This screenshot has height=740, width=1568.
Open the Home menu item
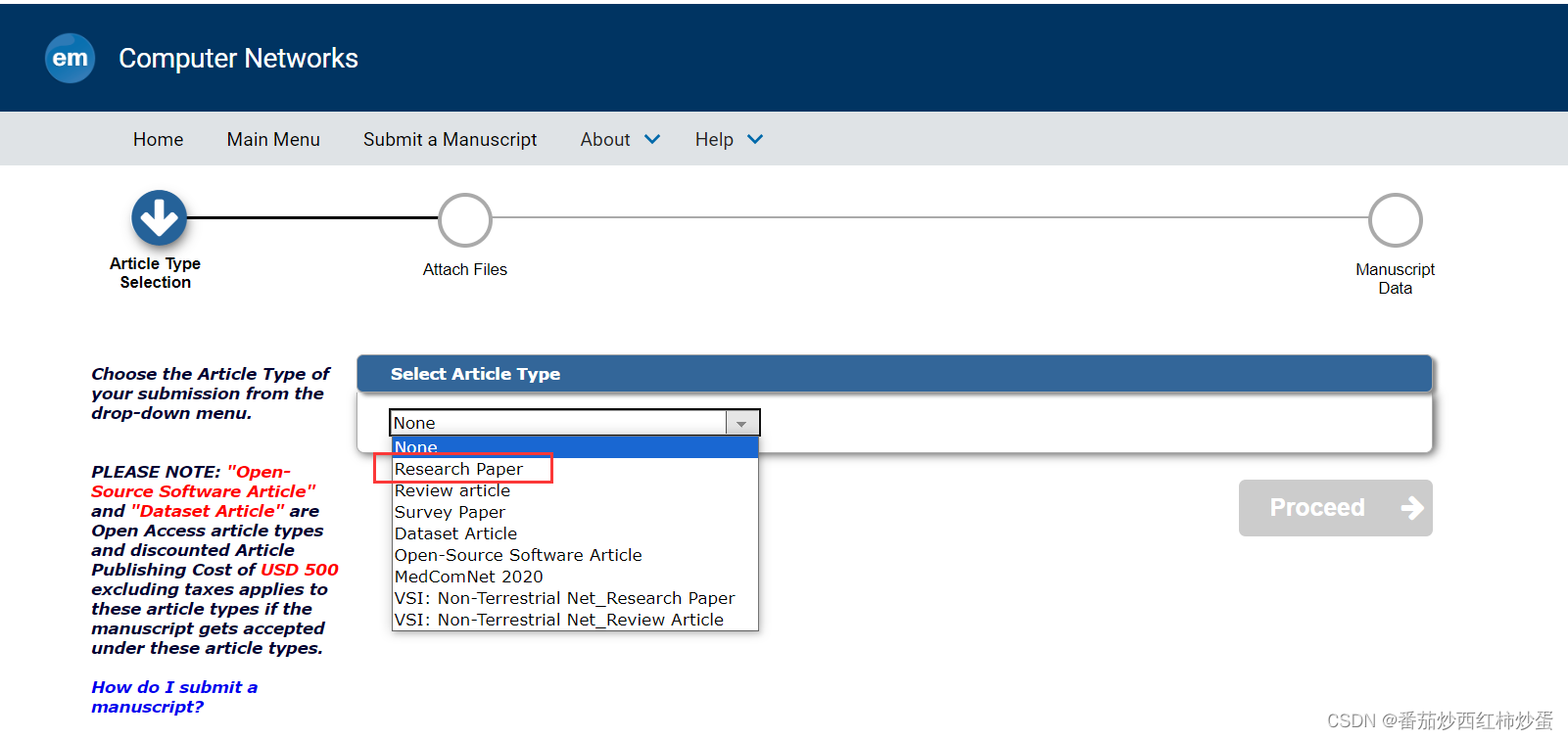[158, 139]
